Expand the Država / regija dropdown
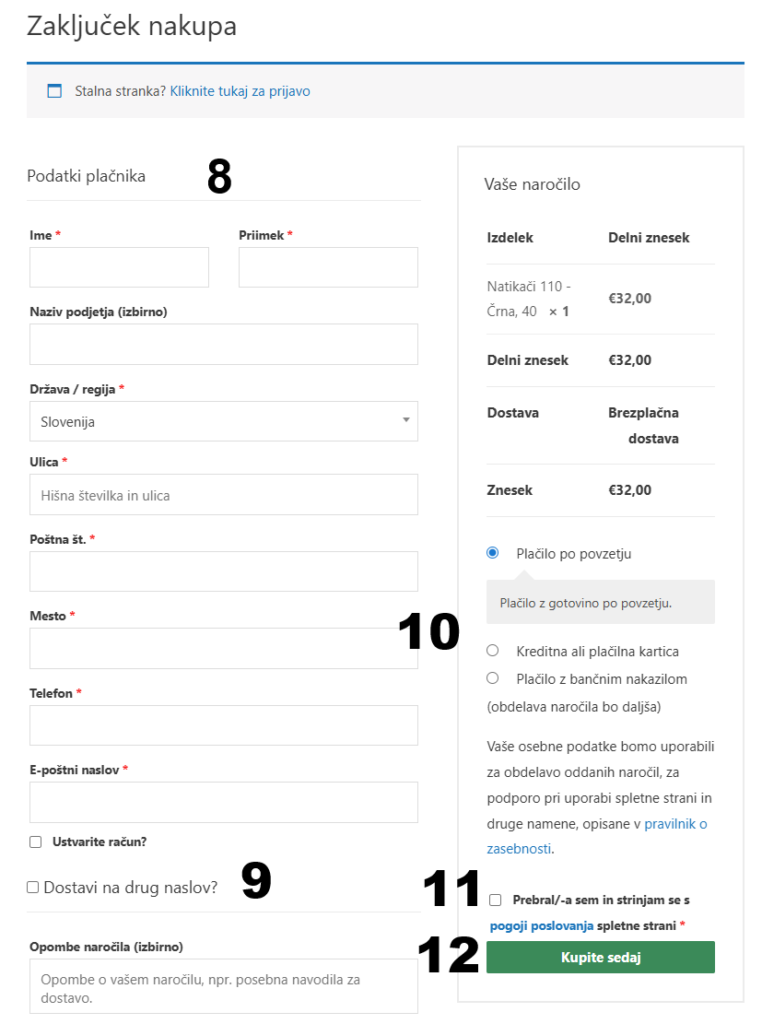The height and width of the screenshot is (1024, 762). pos(224,421)
